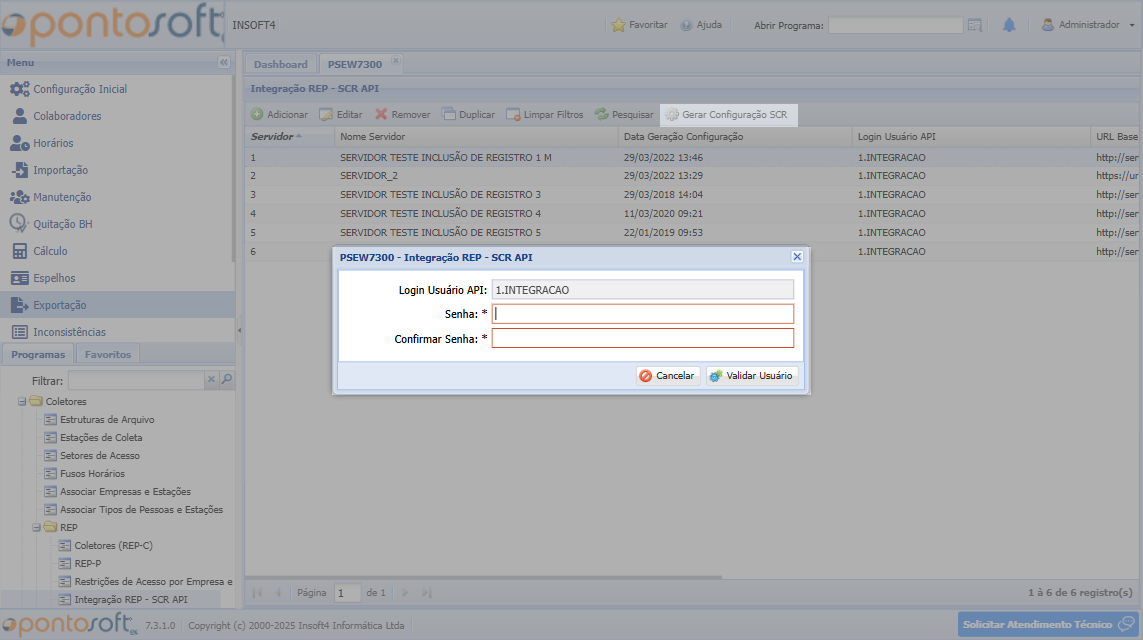Open the Favoritos tab
The width and height of the screenshot is (1143, 640).
point(108,353)
